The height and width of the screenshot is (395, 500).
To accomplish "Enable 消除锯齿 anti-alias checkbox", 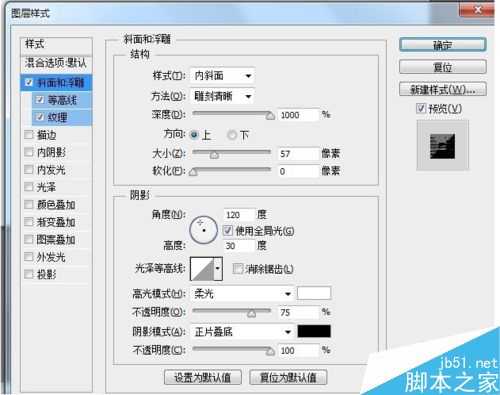I will (238, 268).
